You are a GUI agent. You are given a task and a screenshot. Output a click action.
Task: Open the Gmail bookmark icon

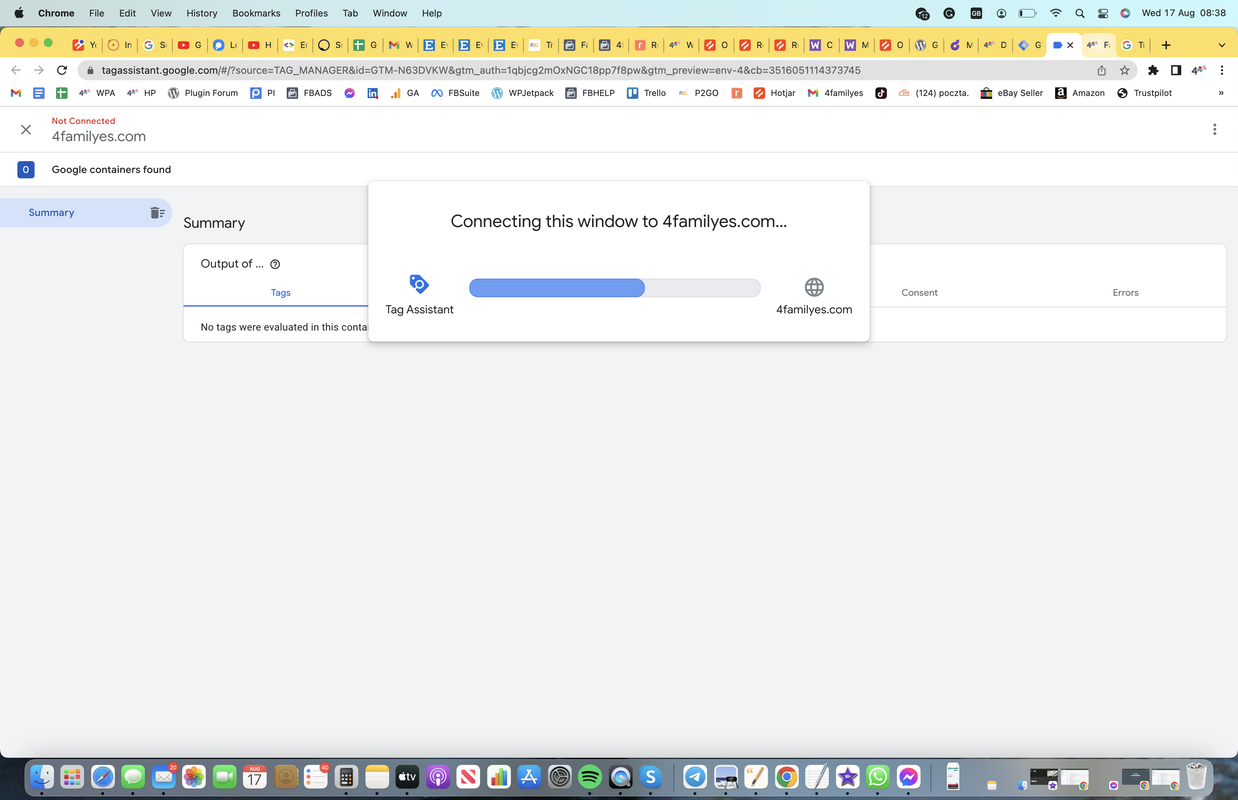[15, 93]
